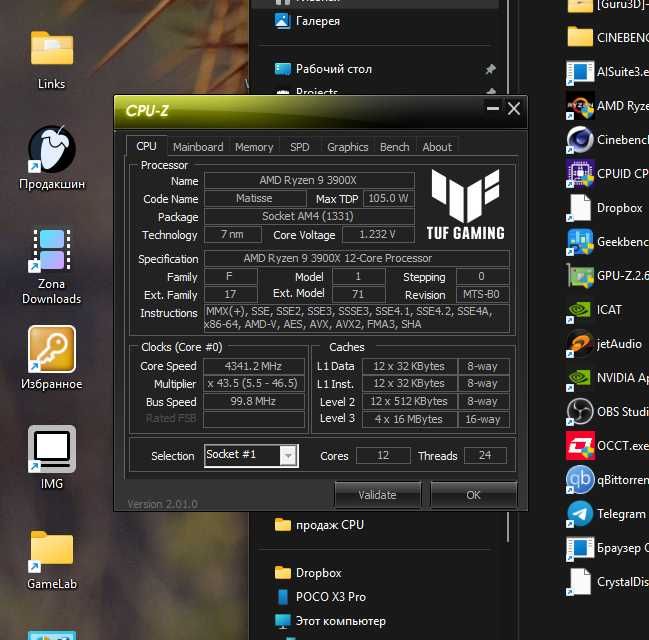The width and height of the screenshot is (649, 640).
Task: Click the Code Name value Matisse
Action: coord(255,198)
